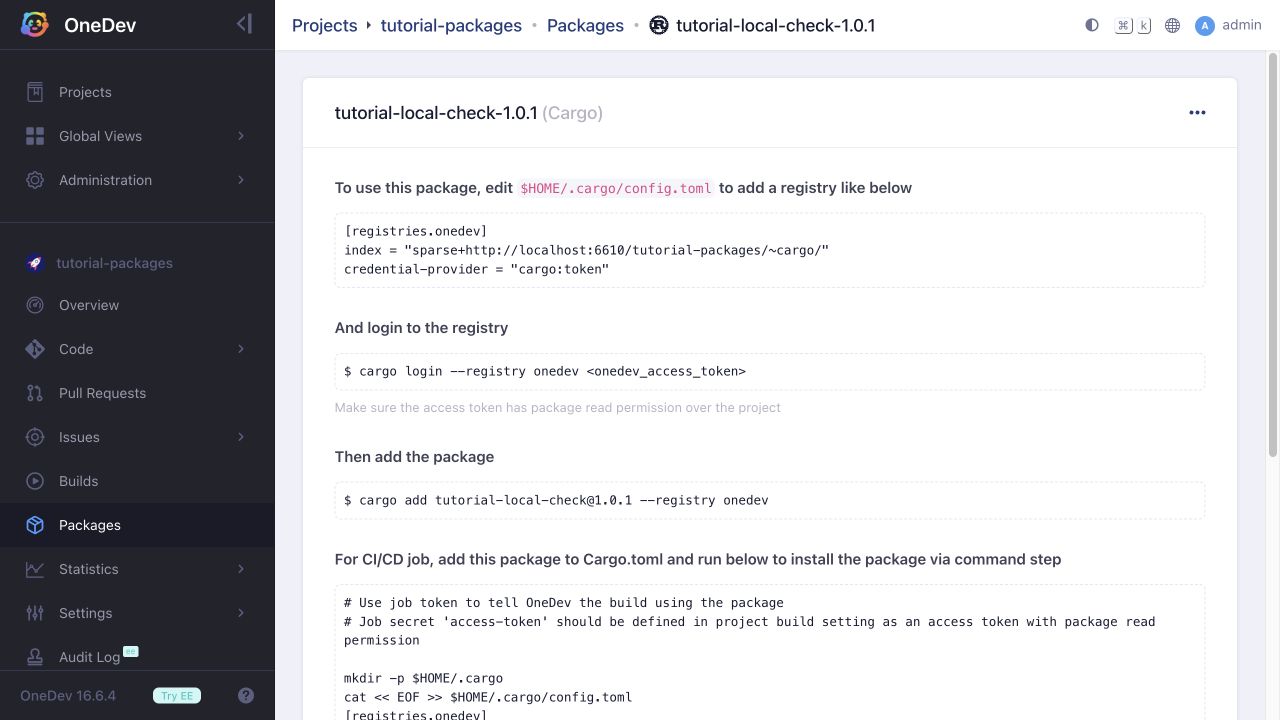Click the Cargo icon in breadcrumb
This screenshot has height=720, width=1280.
[x=658, y=25]
